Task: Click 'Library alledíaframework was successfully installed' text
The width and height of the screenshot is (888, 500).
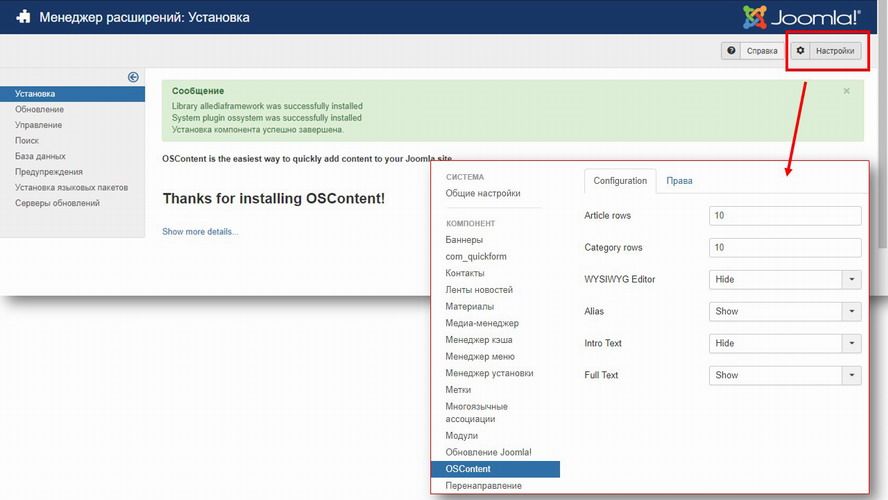Action: click(267, 106)
